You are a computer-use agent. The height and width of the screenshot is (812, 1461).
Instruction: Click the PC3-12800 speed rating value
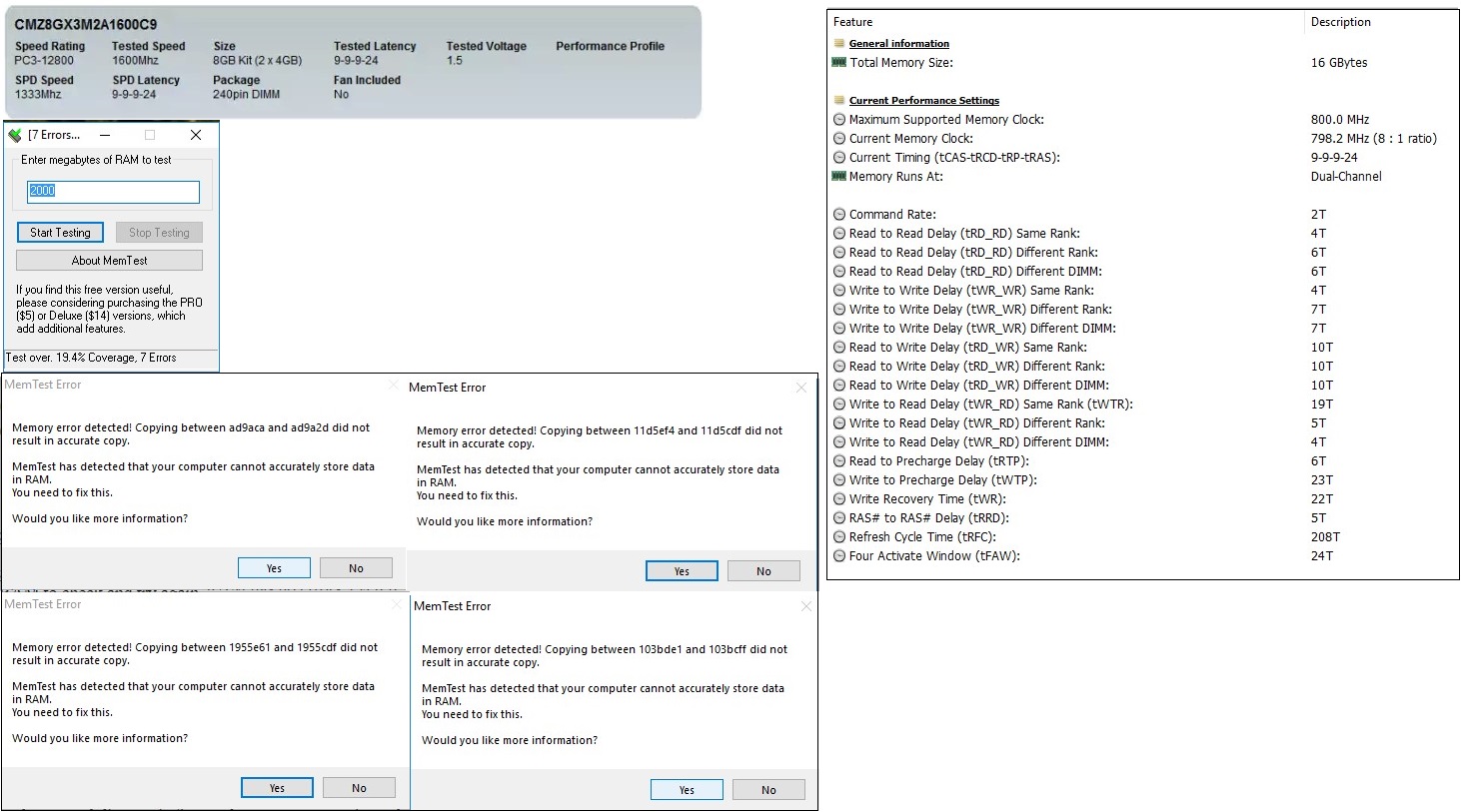(44, 60)
